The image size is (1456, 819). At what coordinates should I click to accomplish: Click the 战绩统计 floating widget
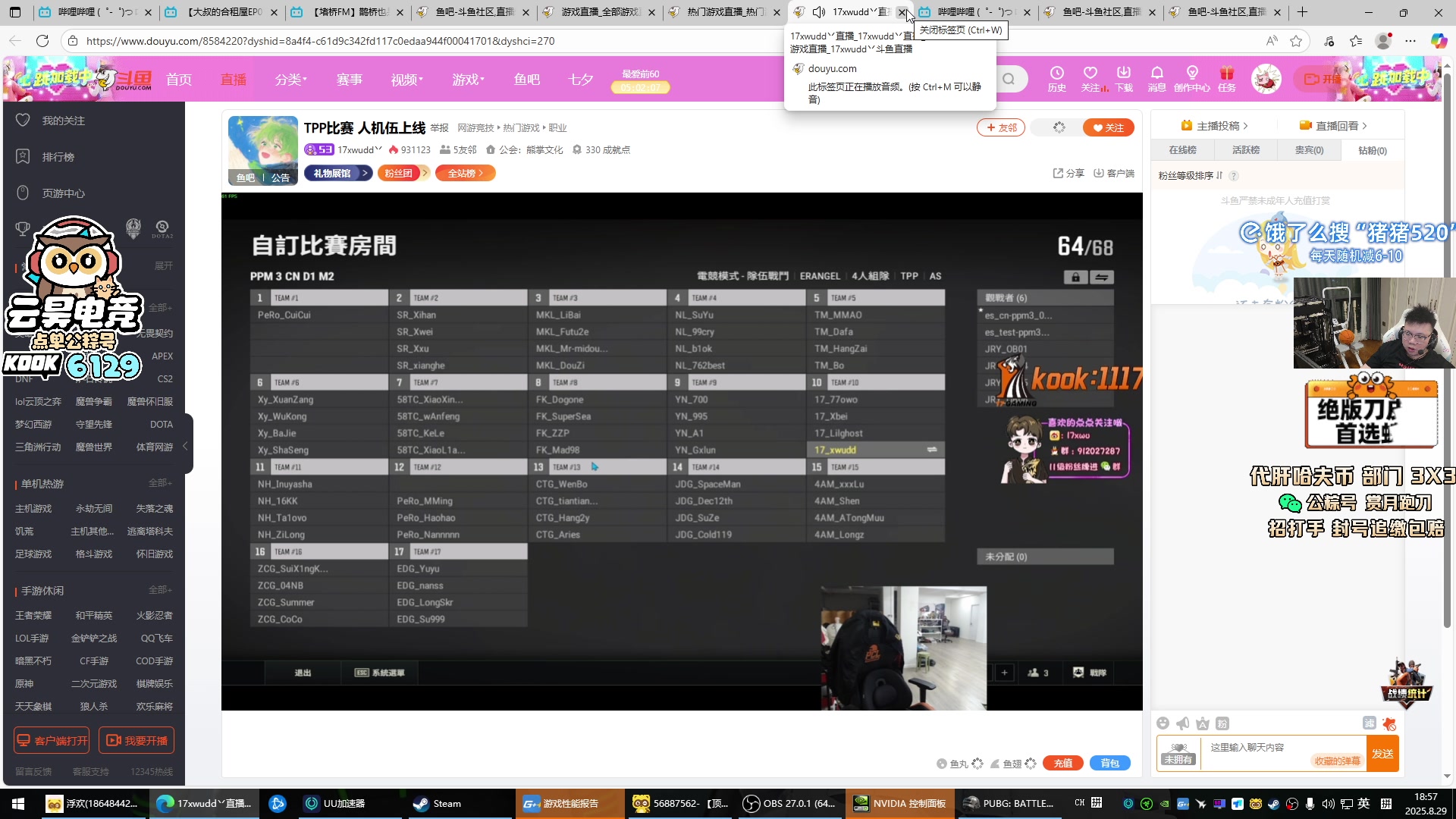click(x=1407, y=682)
